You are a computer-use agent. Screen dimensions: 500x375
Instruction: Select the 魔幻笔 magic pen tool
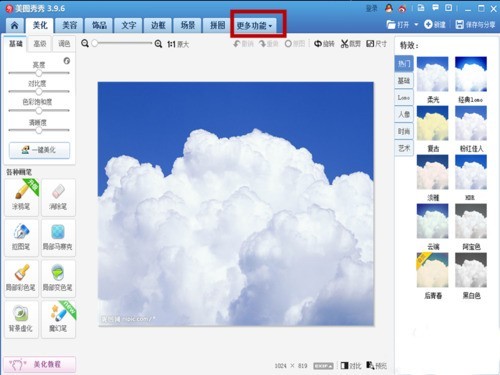[x=58, y=319]
